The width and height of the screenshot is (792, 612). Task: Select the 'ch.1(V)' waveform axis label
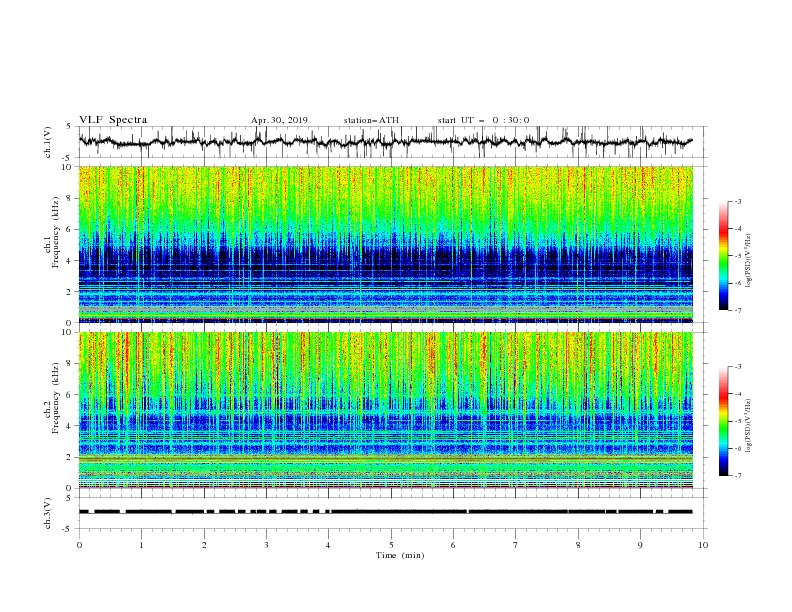pos(48,142)
